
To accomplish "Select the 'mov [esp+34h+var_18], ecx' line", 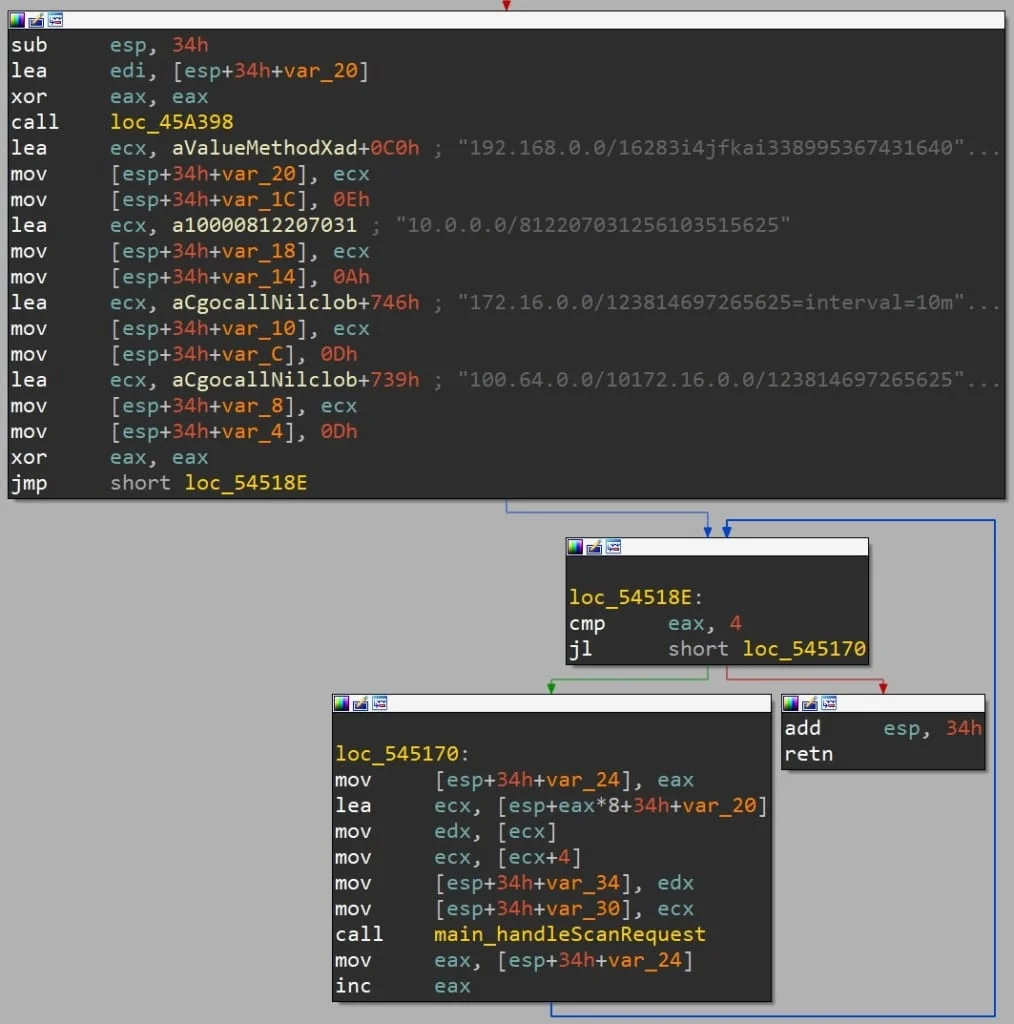I will pyautogui.click(x=190, y=251).
